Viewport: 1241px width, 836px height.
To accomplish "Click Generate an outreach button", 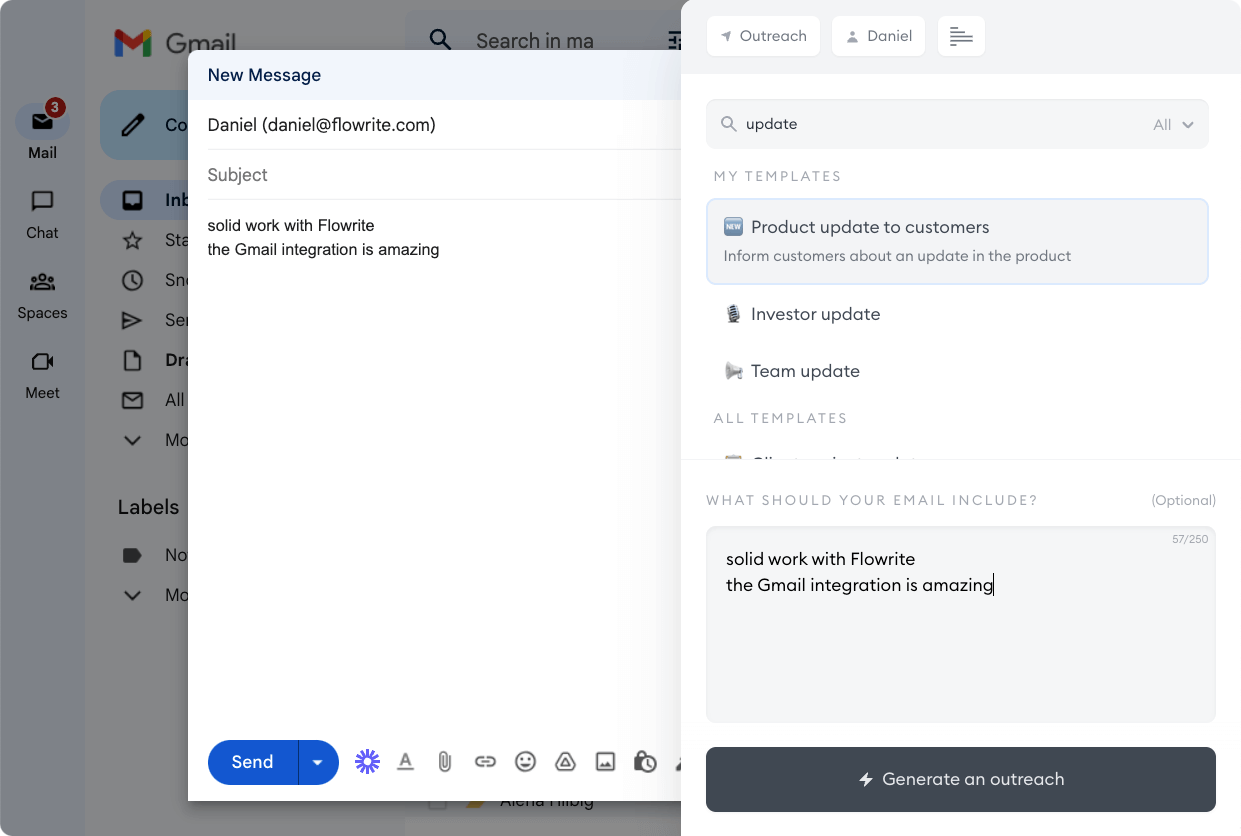I will coord(961,779).
